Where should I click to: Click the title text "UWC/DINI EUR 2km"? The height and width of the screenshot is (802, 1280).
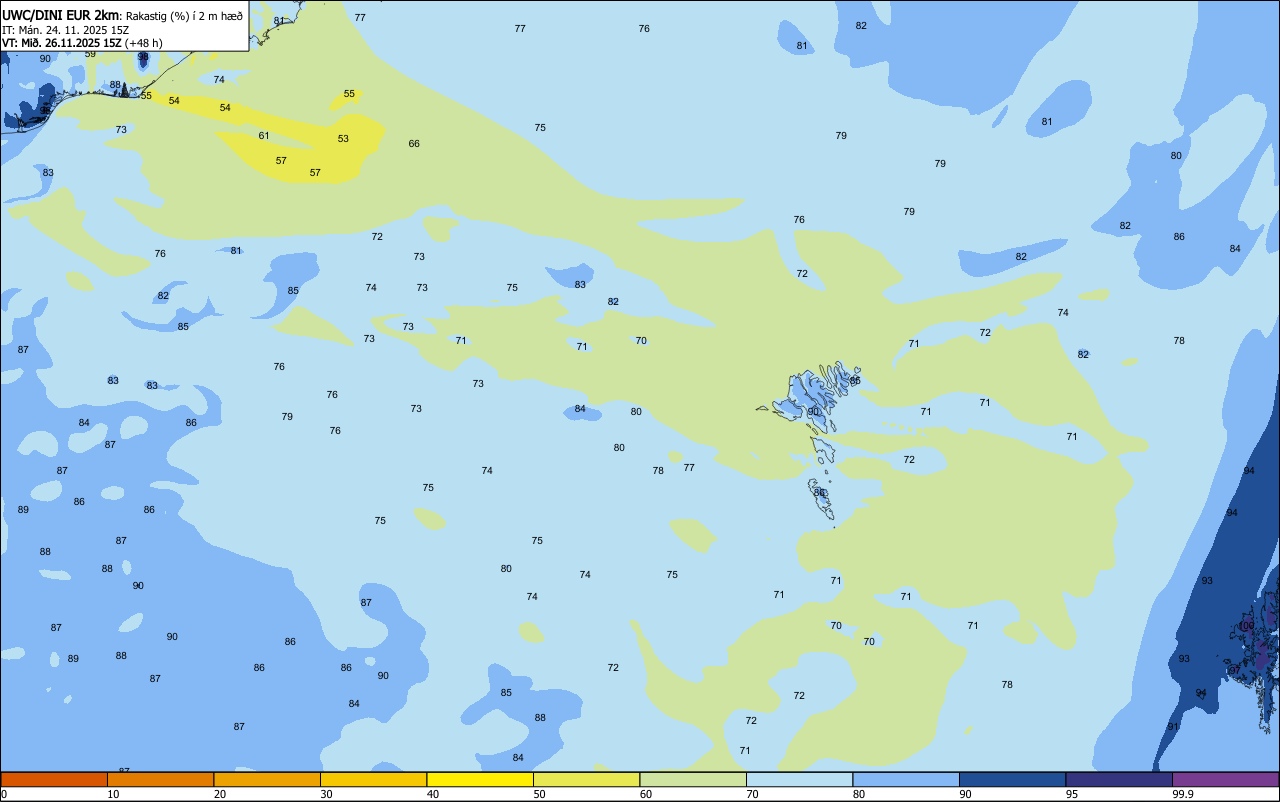[60, 14]
